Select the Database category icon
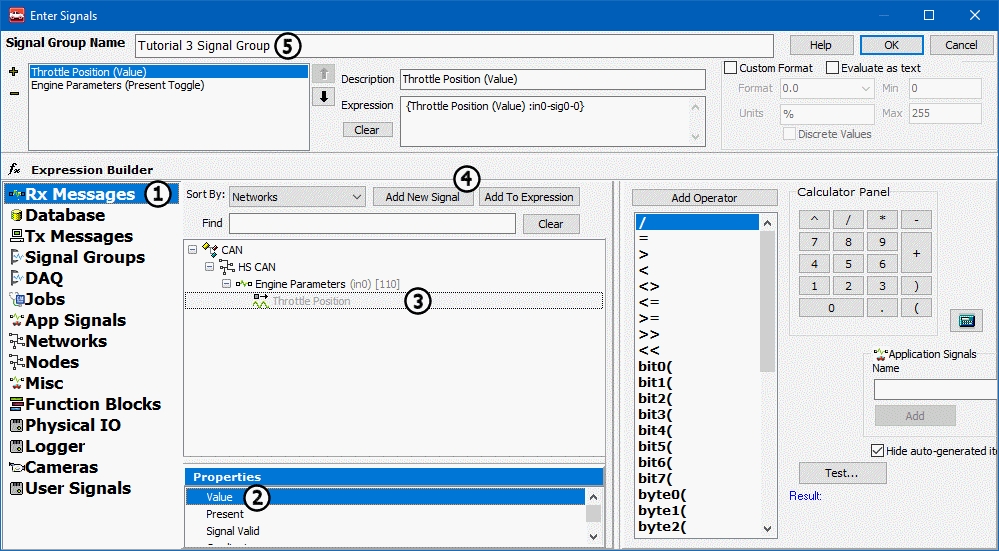 (16, 215)
